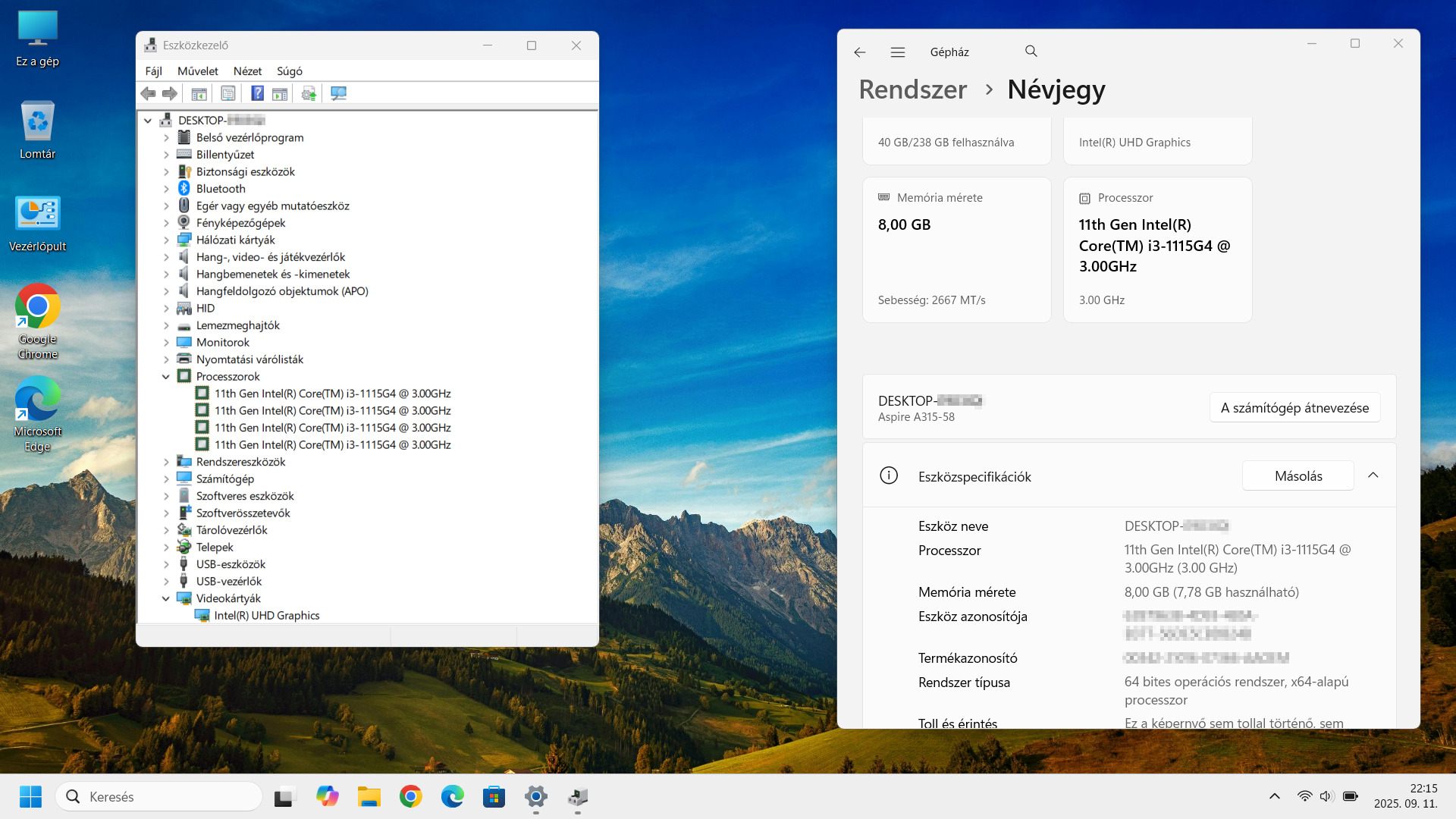Open the Settings hamburger navigation menu
Viewport: 1456px width, 819px height.
898,52
